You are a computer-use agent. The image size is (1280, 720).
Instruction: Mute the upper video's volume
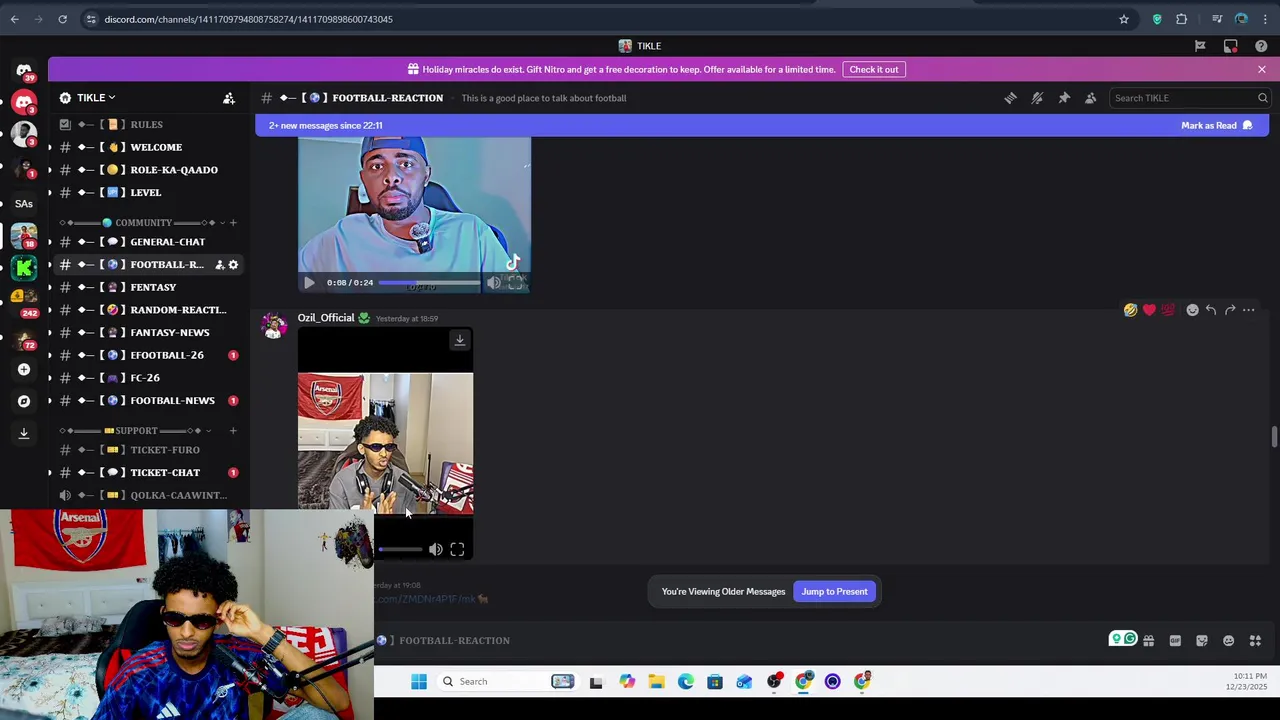tap(494, 283)
